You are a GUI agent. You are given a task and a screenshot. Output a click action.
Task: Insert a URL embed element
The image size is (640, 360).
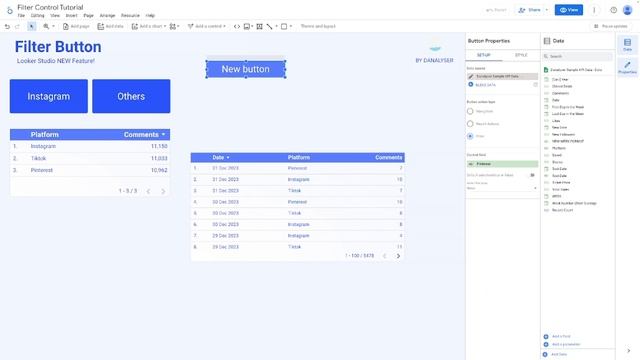[237, 26]
